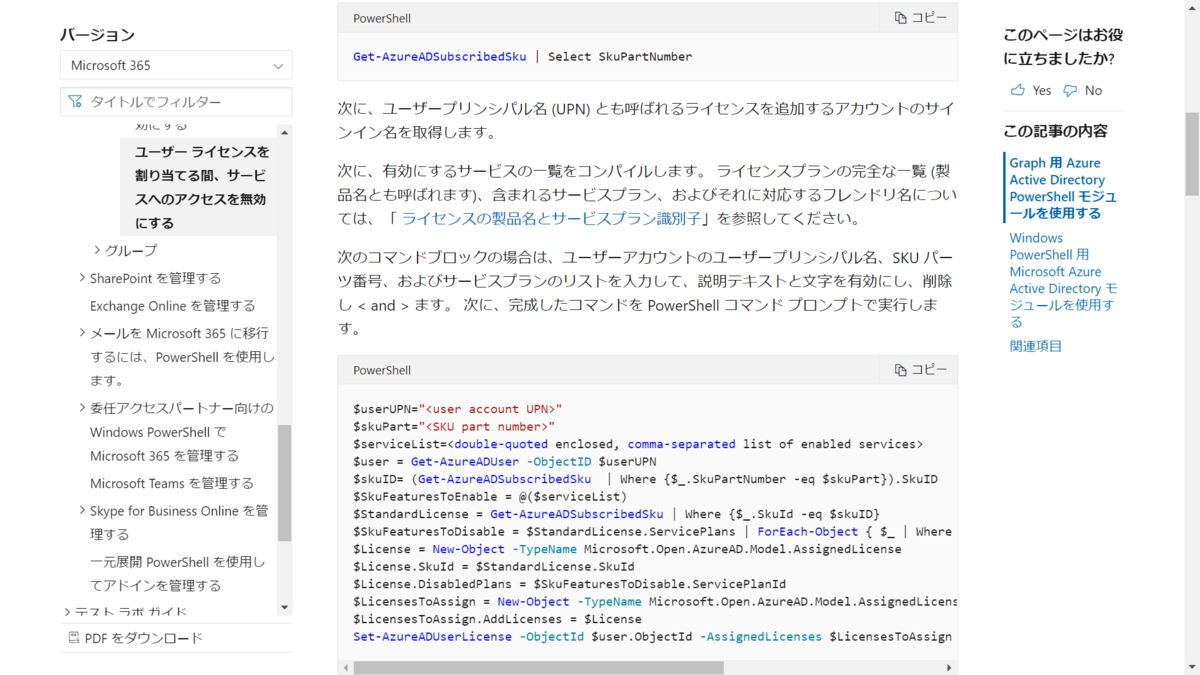Screen dimensions: 1200x675
Task: Expand the グループ tree node
Action: pos(97,250)
